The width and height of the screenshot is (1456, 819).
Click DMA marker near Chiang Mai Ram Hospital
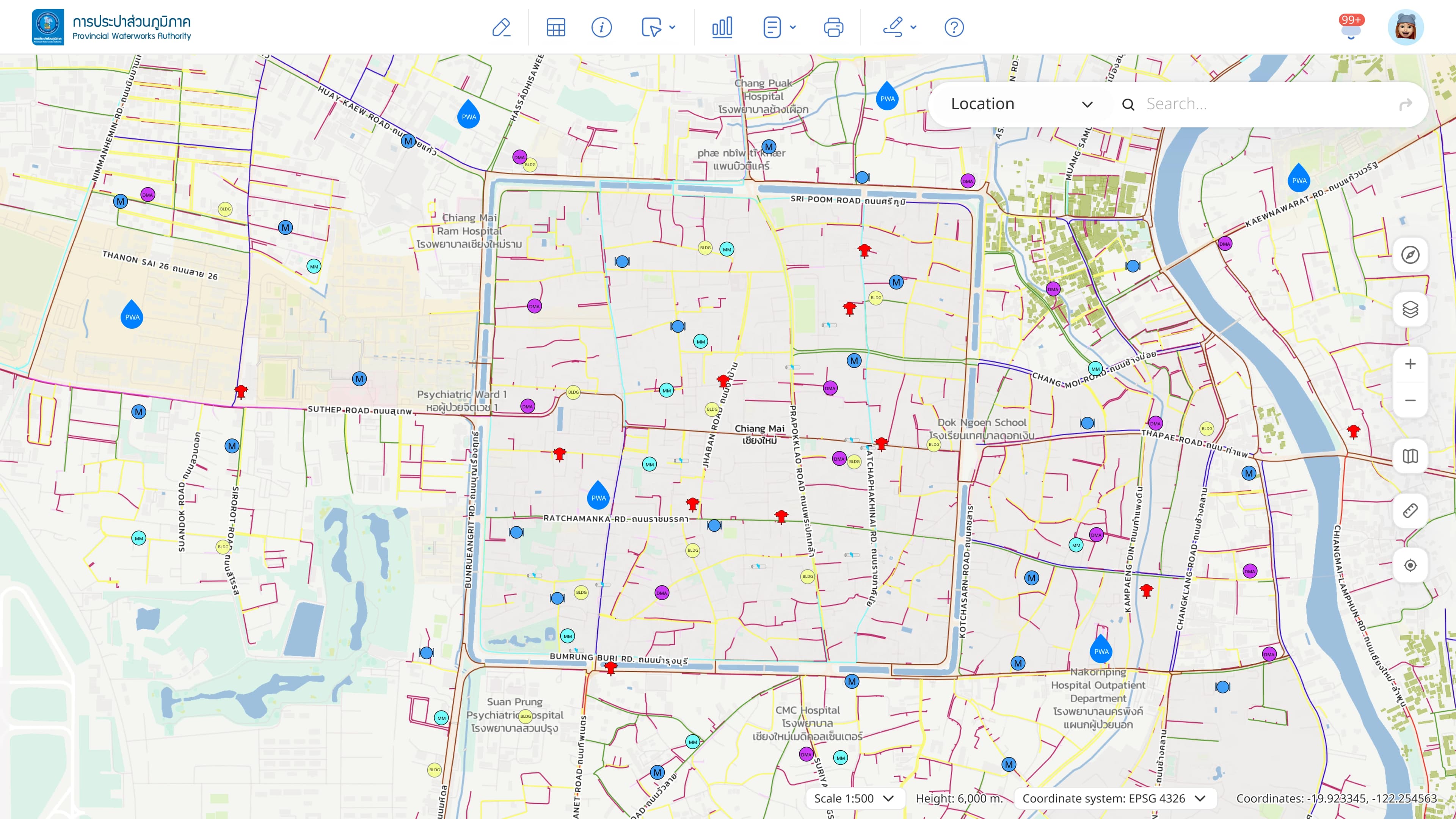point(519,157)
